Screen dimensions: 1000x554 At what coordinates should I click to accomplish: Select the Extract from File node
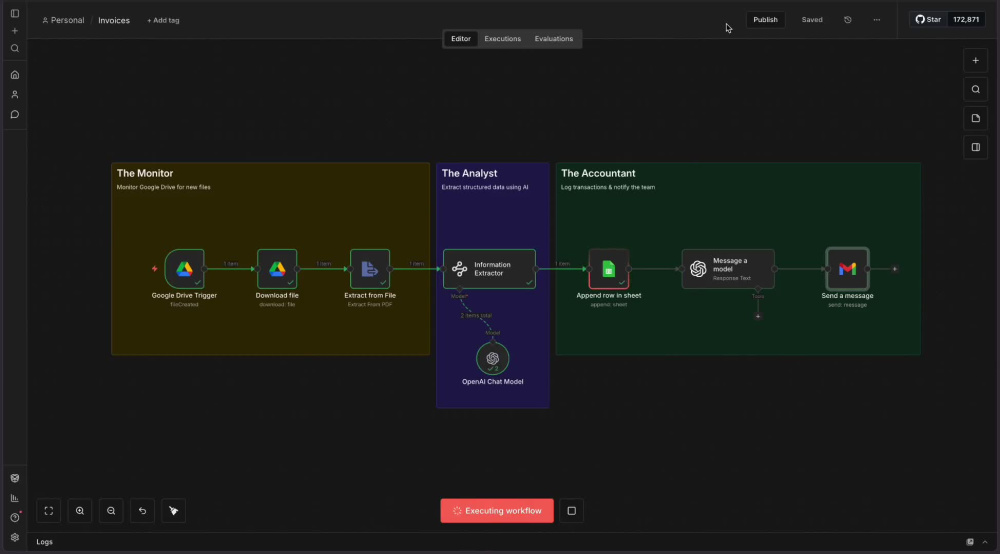tap(370, 269)
